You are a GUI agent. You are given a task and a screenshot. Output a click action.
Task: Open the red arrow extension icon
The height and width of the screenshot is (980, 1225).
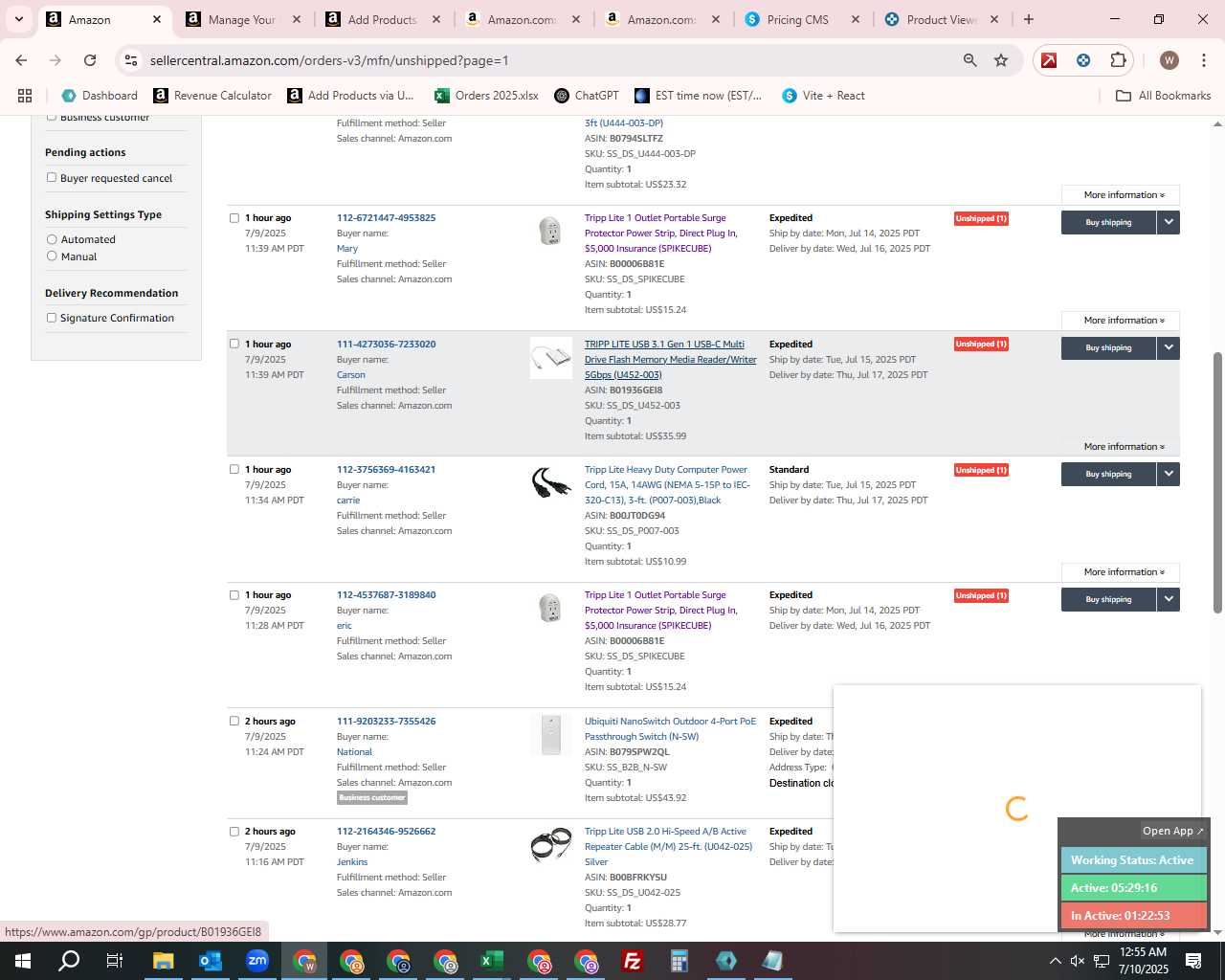click(x=1049, y=60)
